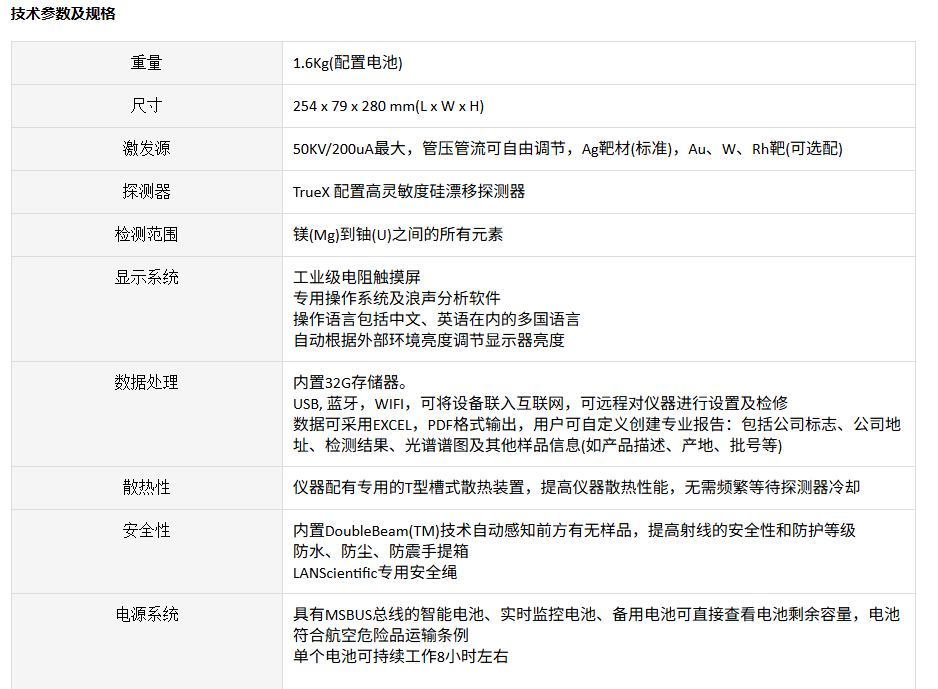The height and width of the screenshot is (689, 938).
Task: Select the 1.6Kg(配置电池) value cell
Action: point(347,63)
